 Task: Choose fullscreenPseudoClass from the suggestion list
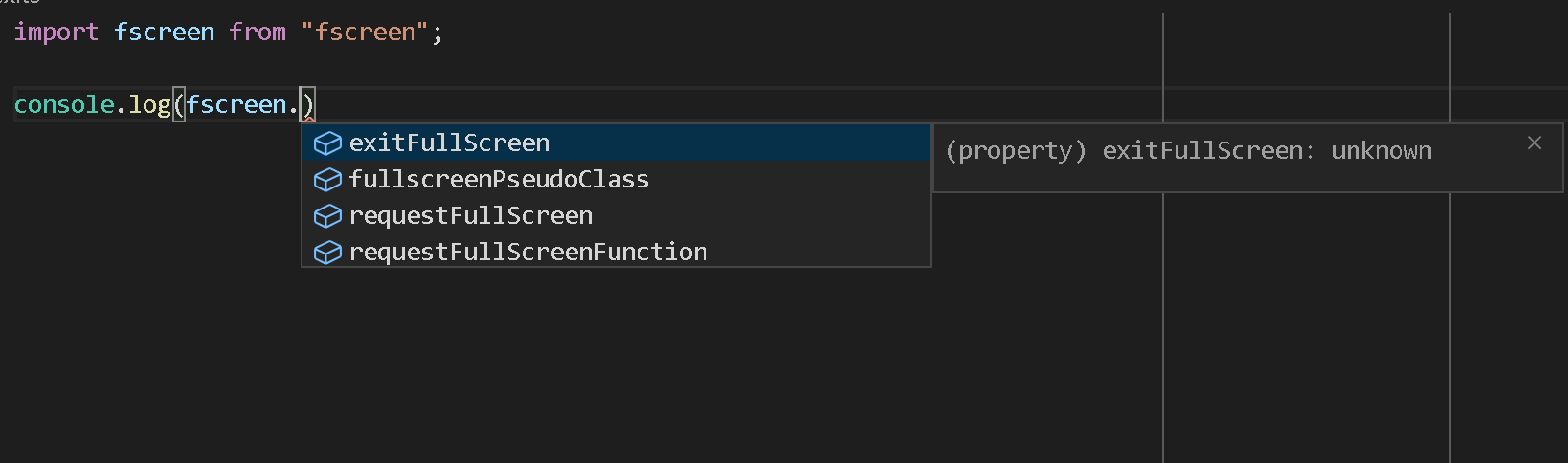pyautogui.click(x=616, y=179)
